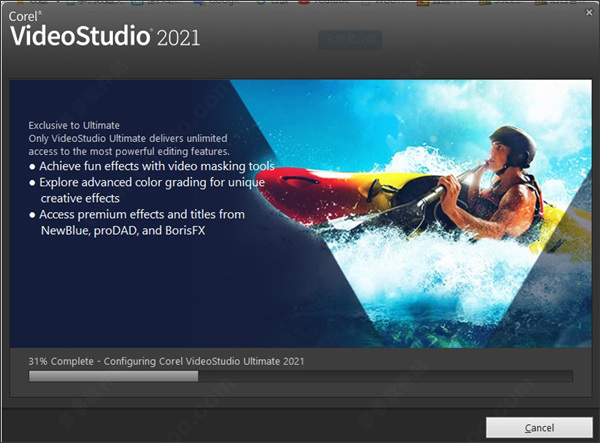Close the installer window with the X

tap(589, 13)
